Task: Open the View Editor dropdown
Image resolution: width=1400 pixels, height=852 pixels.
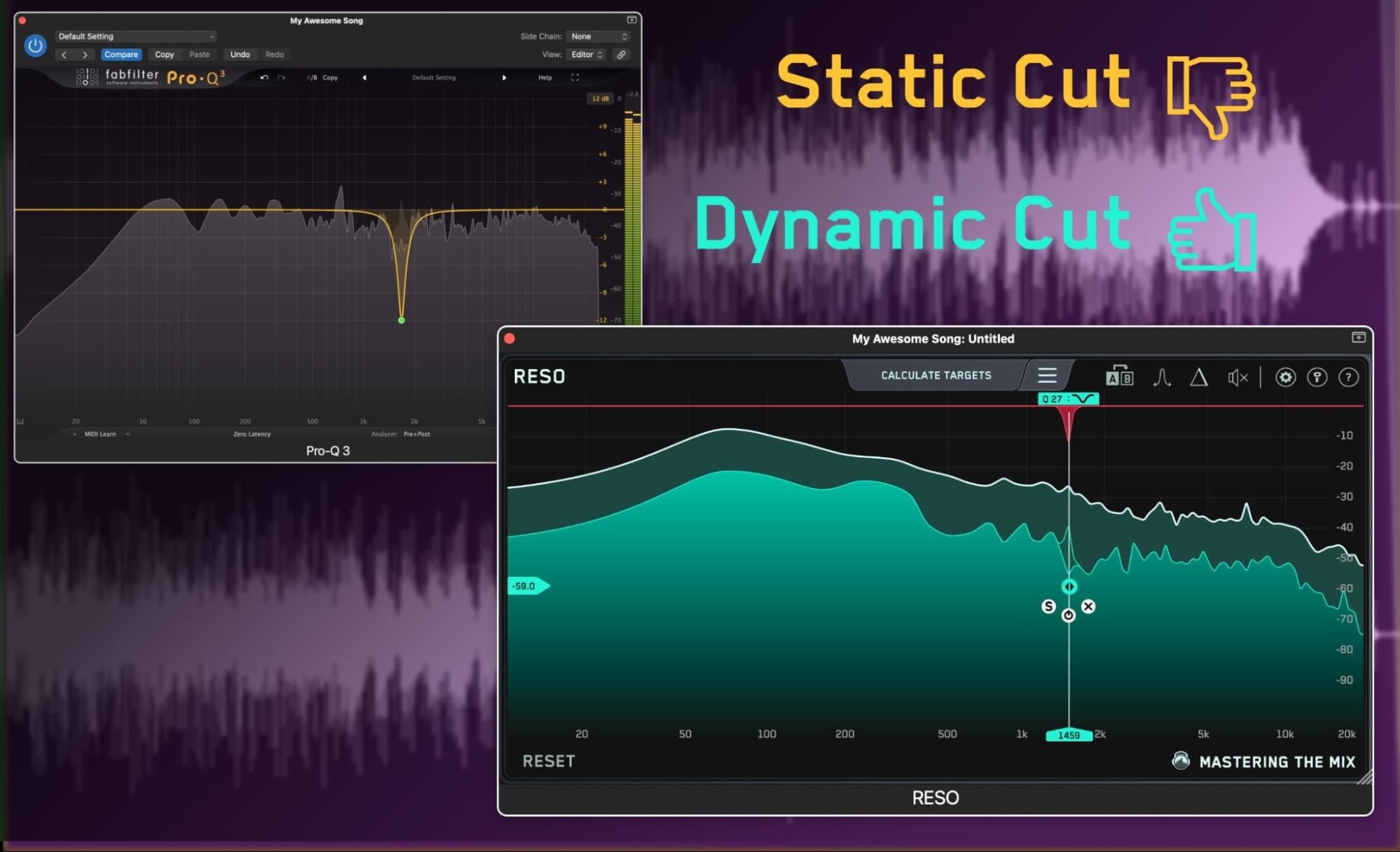Action: point(587,55)
